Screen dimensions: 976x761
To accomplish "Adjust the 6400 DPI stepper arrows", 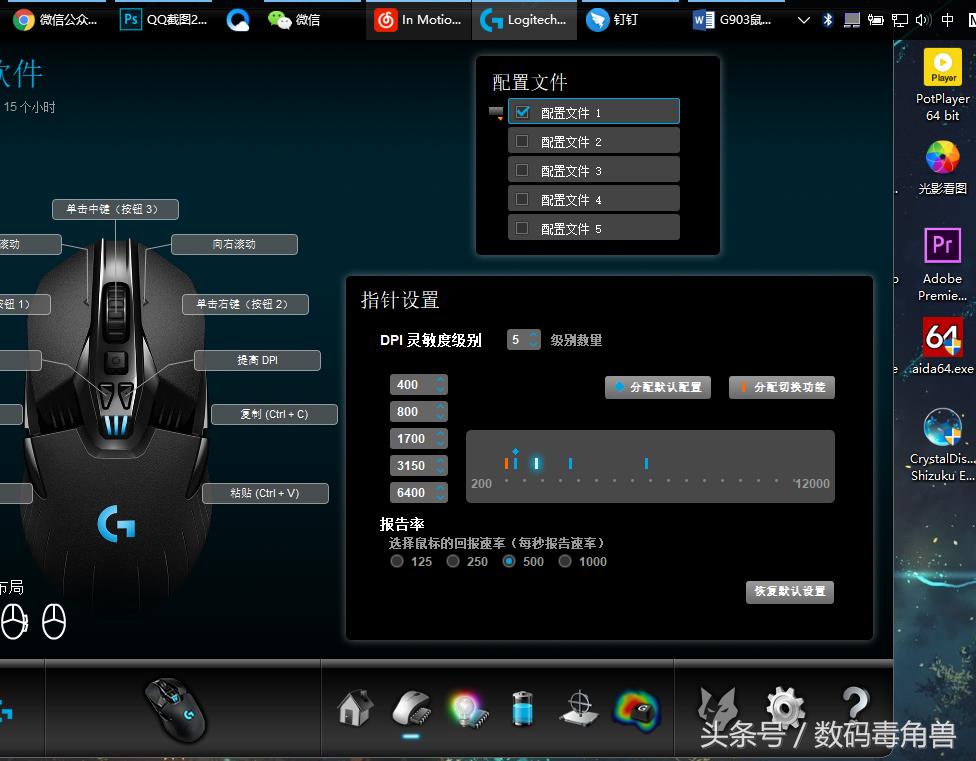I will (441, 493).
